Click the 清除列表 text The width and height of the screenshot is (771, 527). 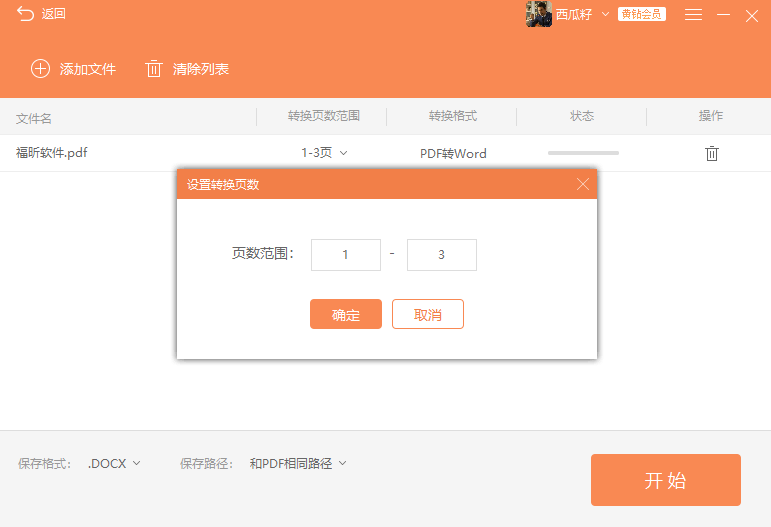[201, 69]
